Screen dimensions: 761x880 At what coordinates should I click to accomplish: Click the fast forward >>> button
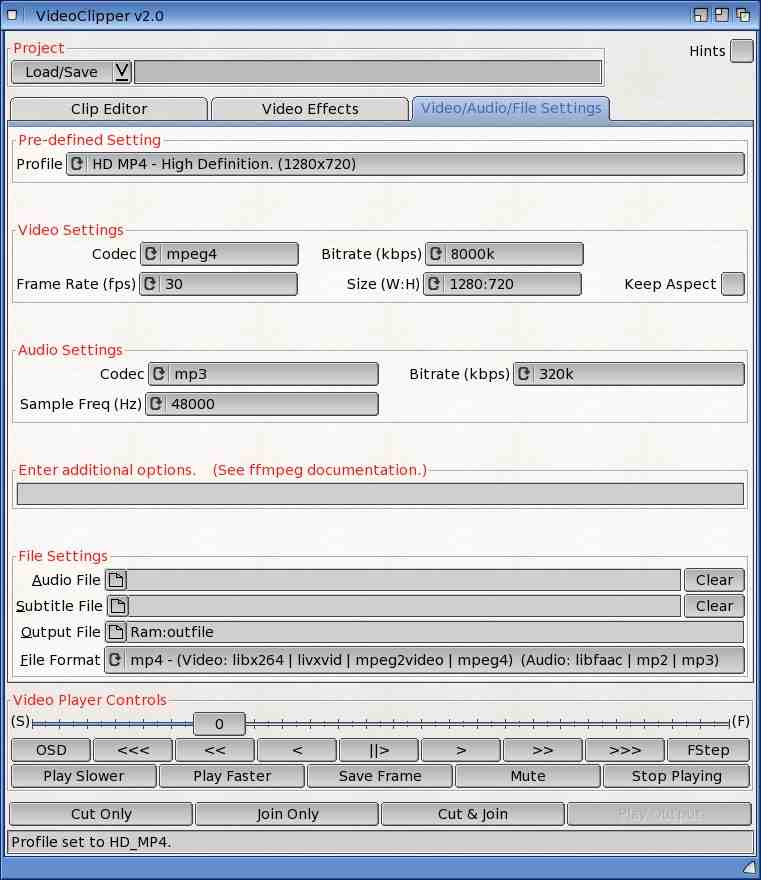coord(624,750)
